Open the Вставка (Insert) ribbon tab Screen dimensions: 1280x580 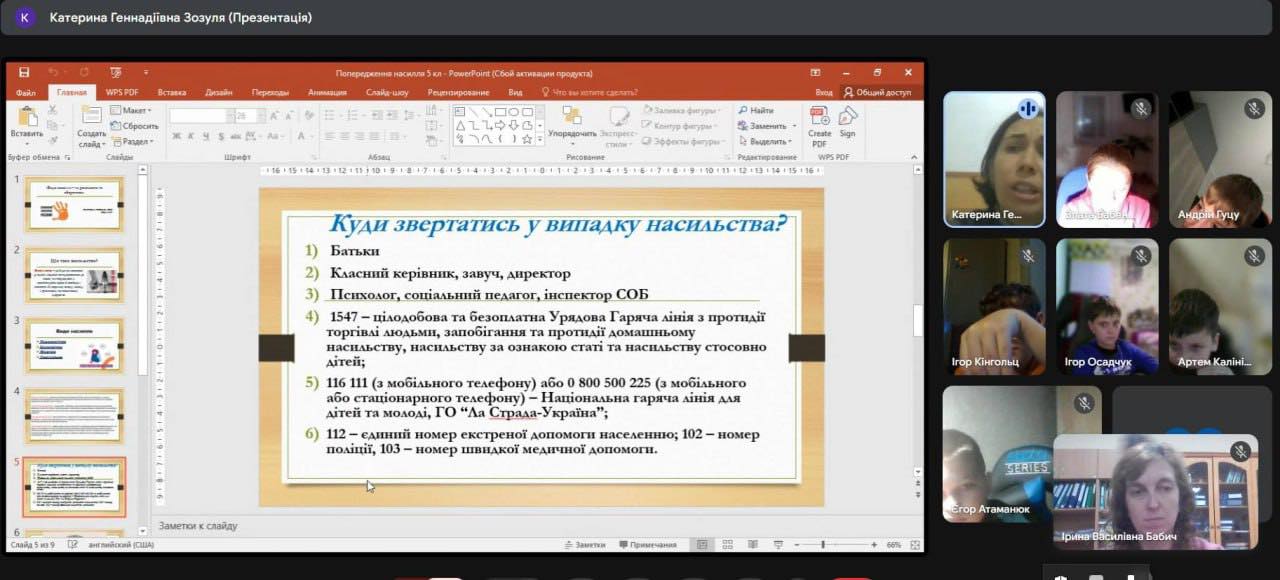pyautogui.click(x=171, y=92)
